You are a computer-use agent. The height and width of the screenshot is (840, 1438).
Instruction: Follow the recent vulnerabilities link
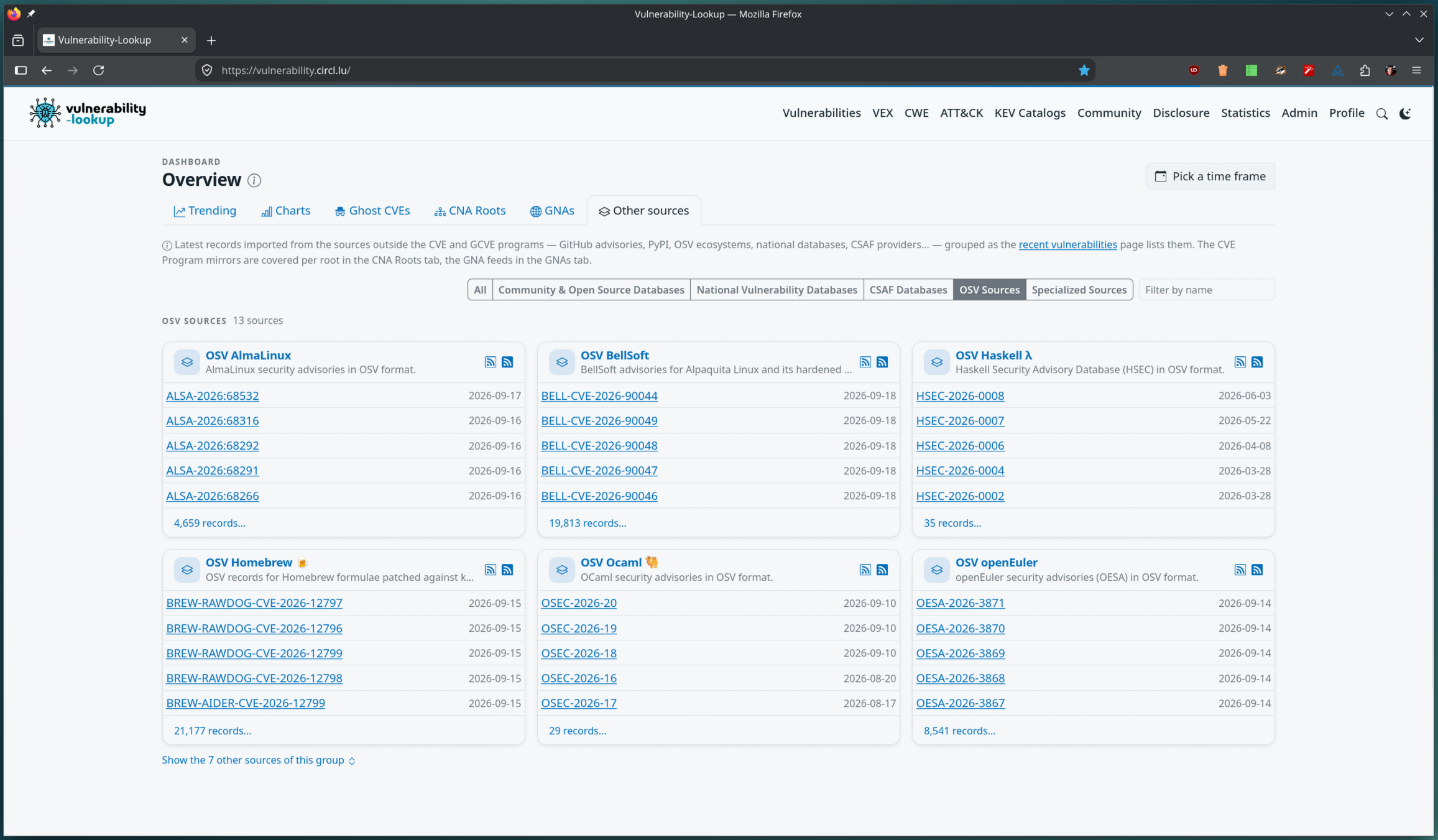coord(1067,244)
